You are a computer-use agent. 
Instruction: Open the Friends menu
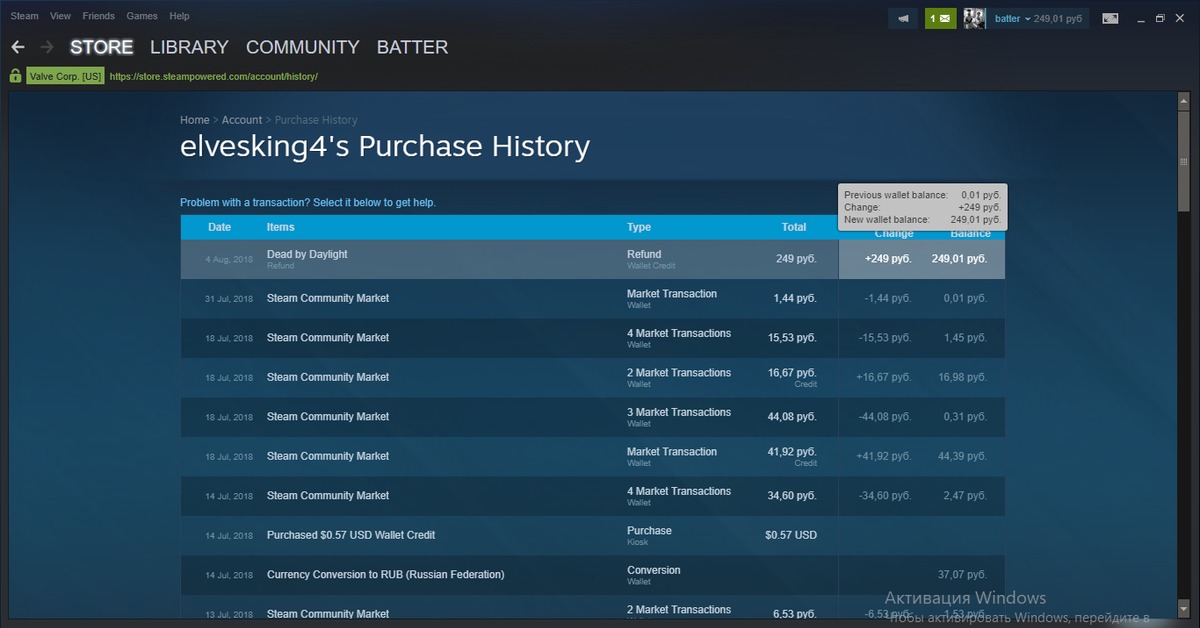[98, 16]
